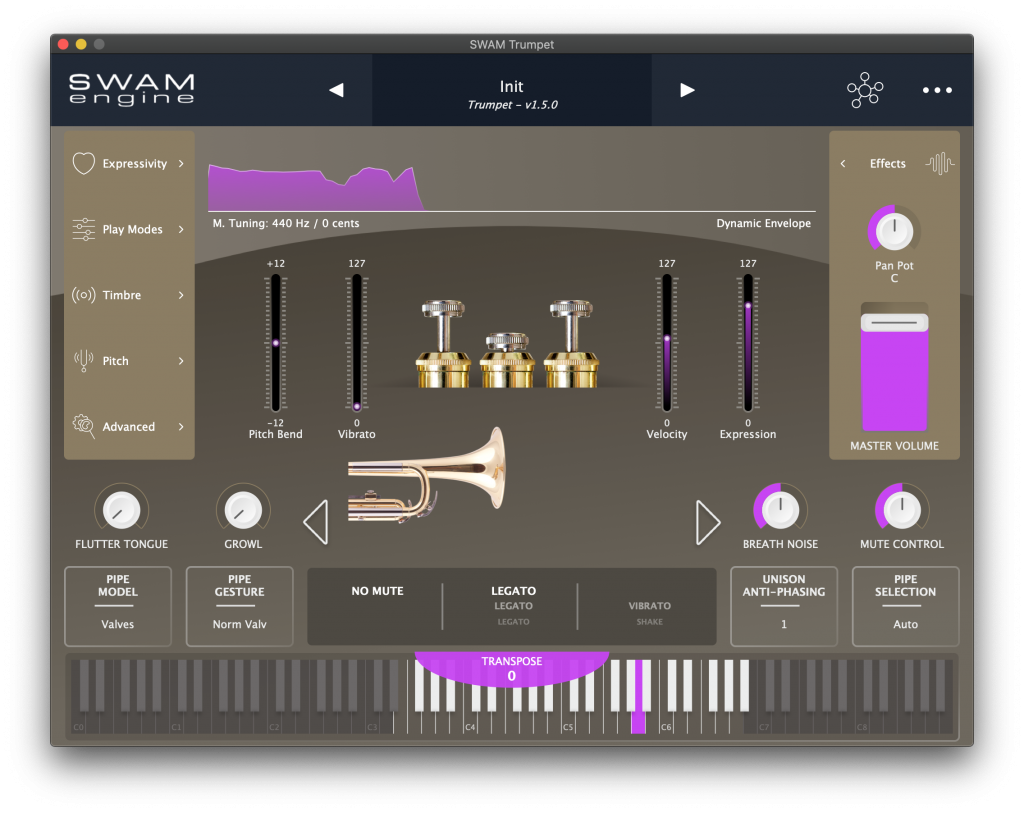The width and height of the screenshot is (1024, 813).
Task: Open the Pipe Selection Auto selector
Action: (905, 606)
